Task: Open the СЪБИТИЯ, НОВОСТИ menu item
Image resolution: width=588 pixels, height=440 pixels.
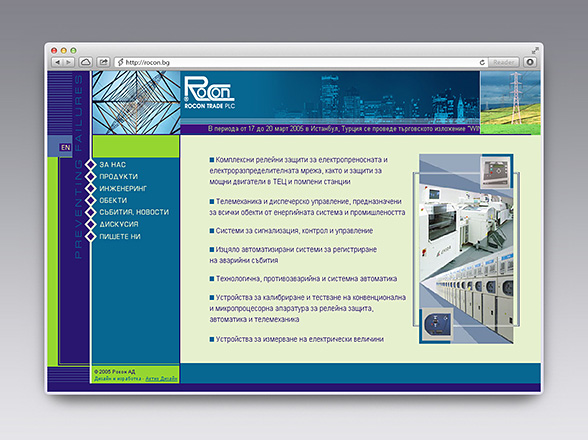Action: pos(134,212)
